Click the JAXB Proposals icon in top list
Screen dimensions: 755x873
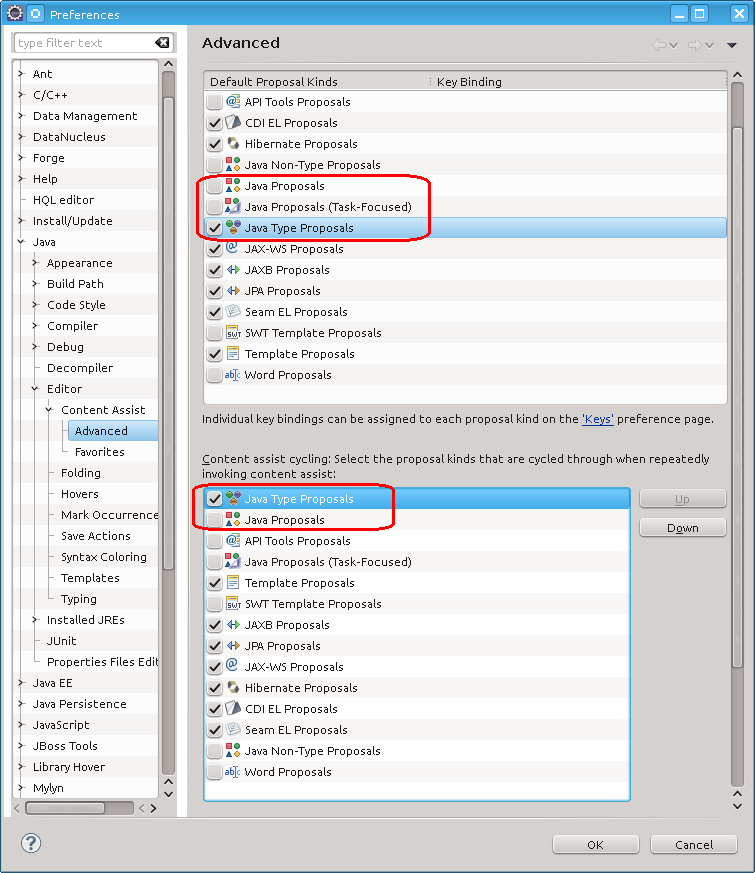(x=233, y=270)
